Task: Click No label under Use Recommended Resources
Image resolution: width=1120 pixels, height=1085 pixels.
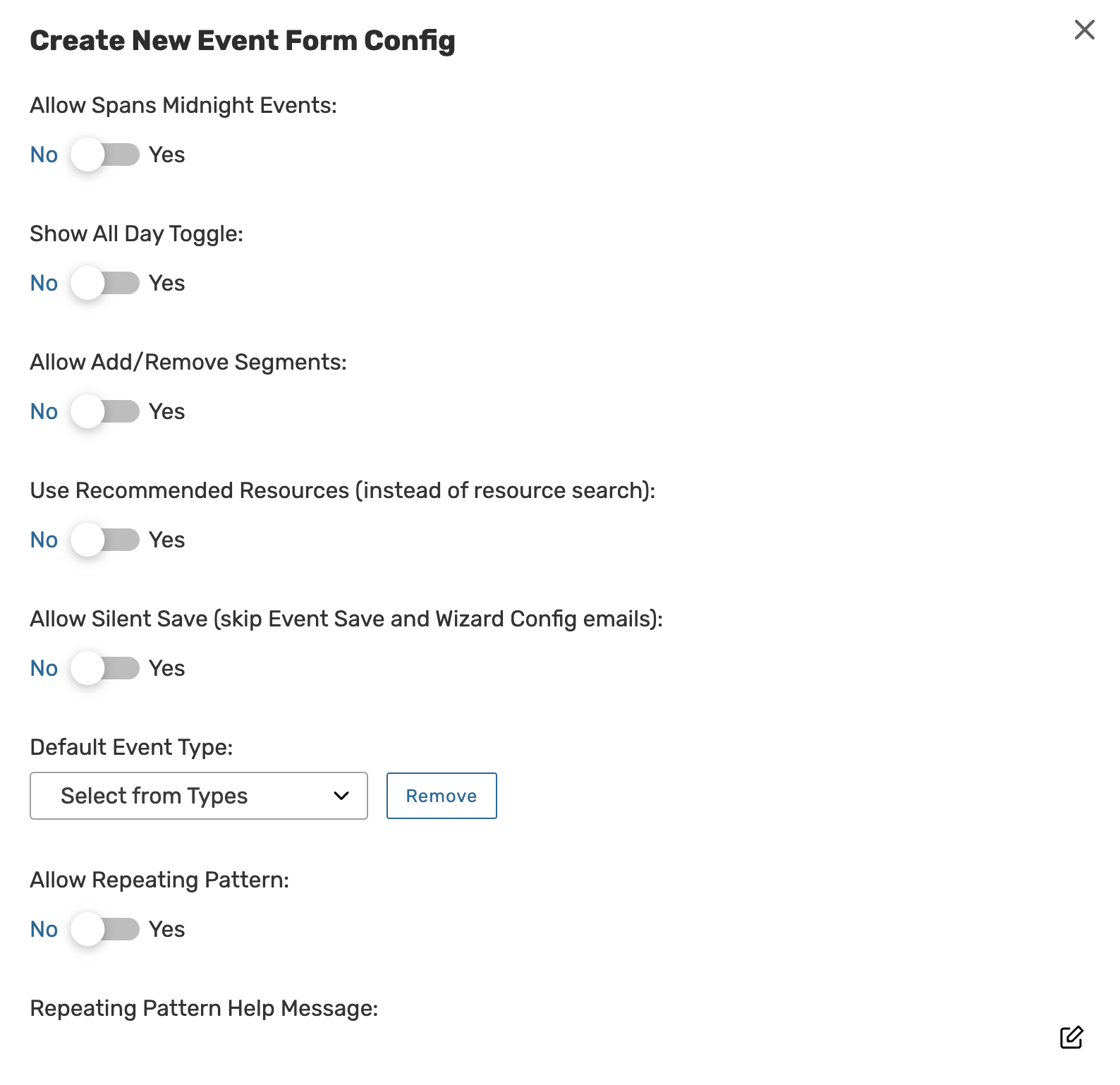Action: pyautogui.click(x=44, y=540)
